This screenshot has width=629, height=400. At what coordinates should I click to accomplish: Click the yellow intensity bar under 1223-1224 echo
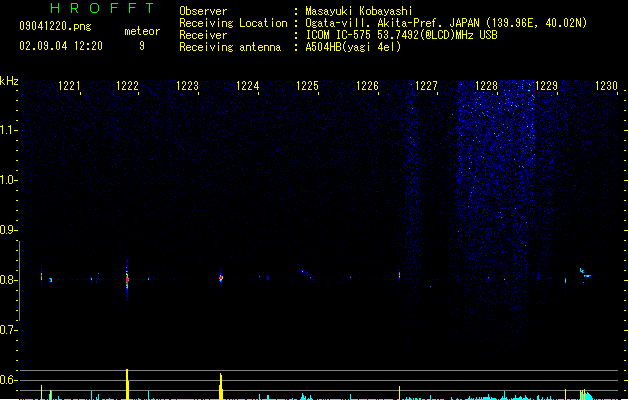(x=221, y=386)
